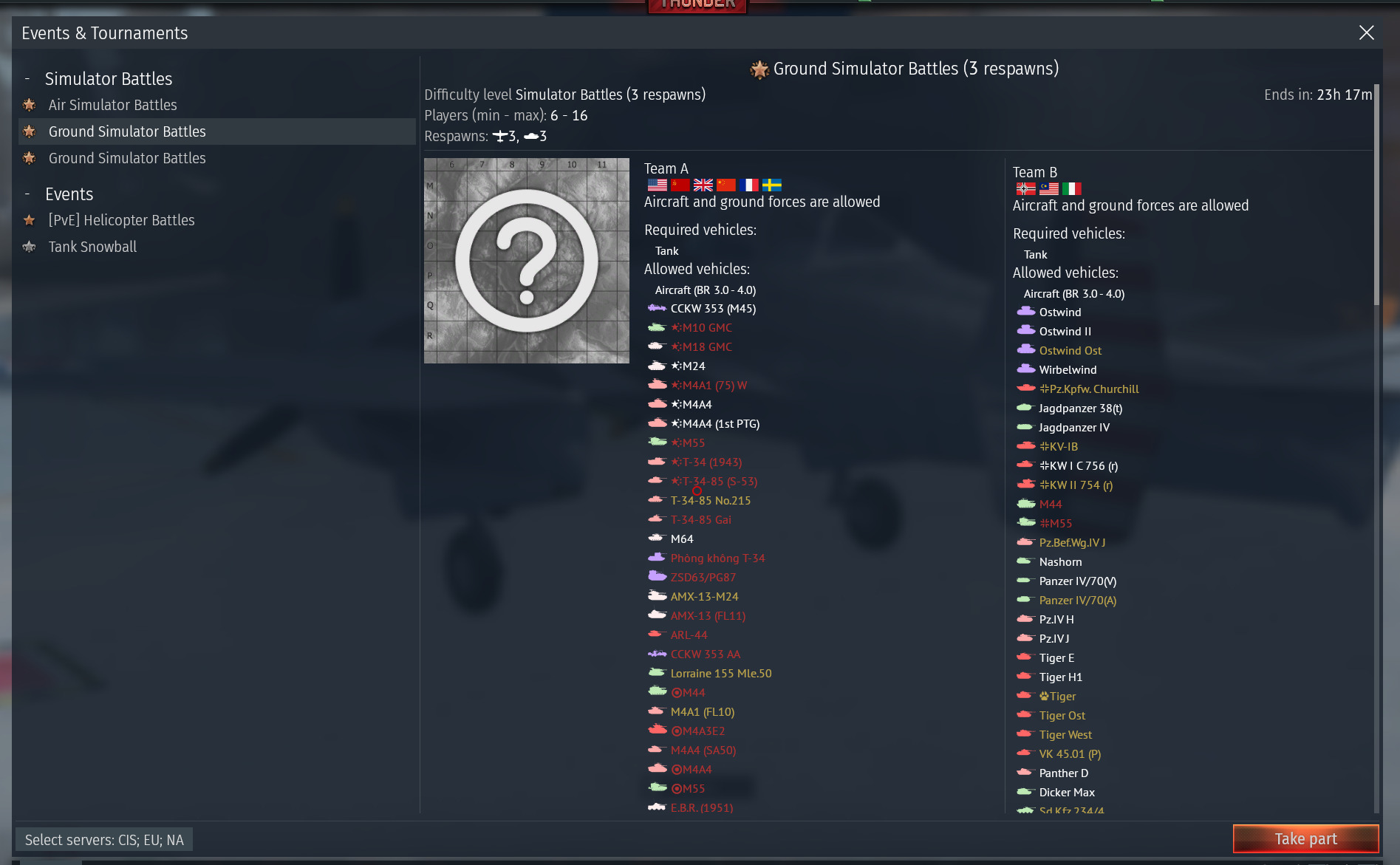Click the anti-air icon beside Wirbelwind
The height and width of the screenshot is (865, 1400).
coord(1026,369)
